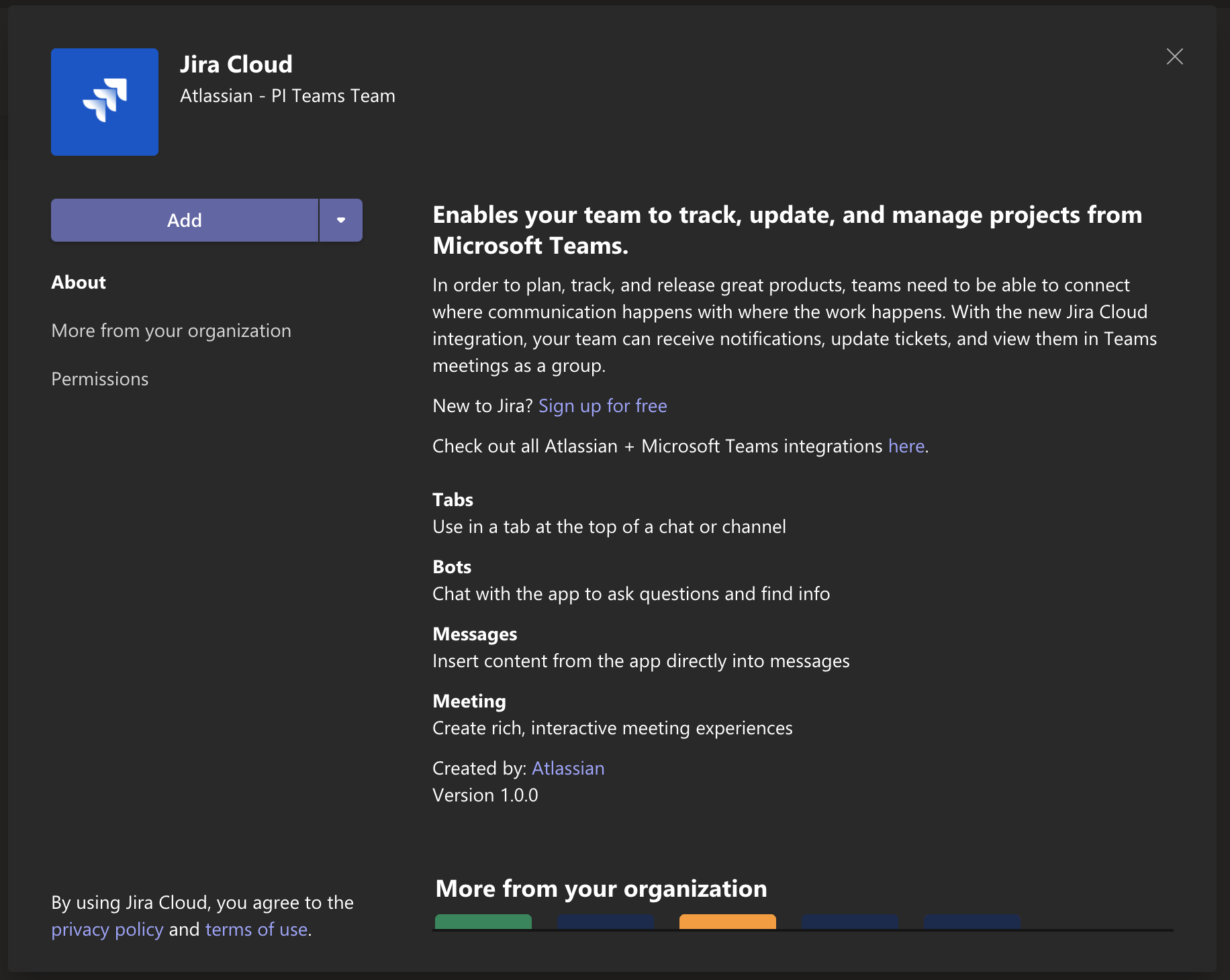This screenshot has width=1230, height=980.
Task: Click the Atlassian - PI Teams Team subtitle
Action: coord(287,95)
